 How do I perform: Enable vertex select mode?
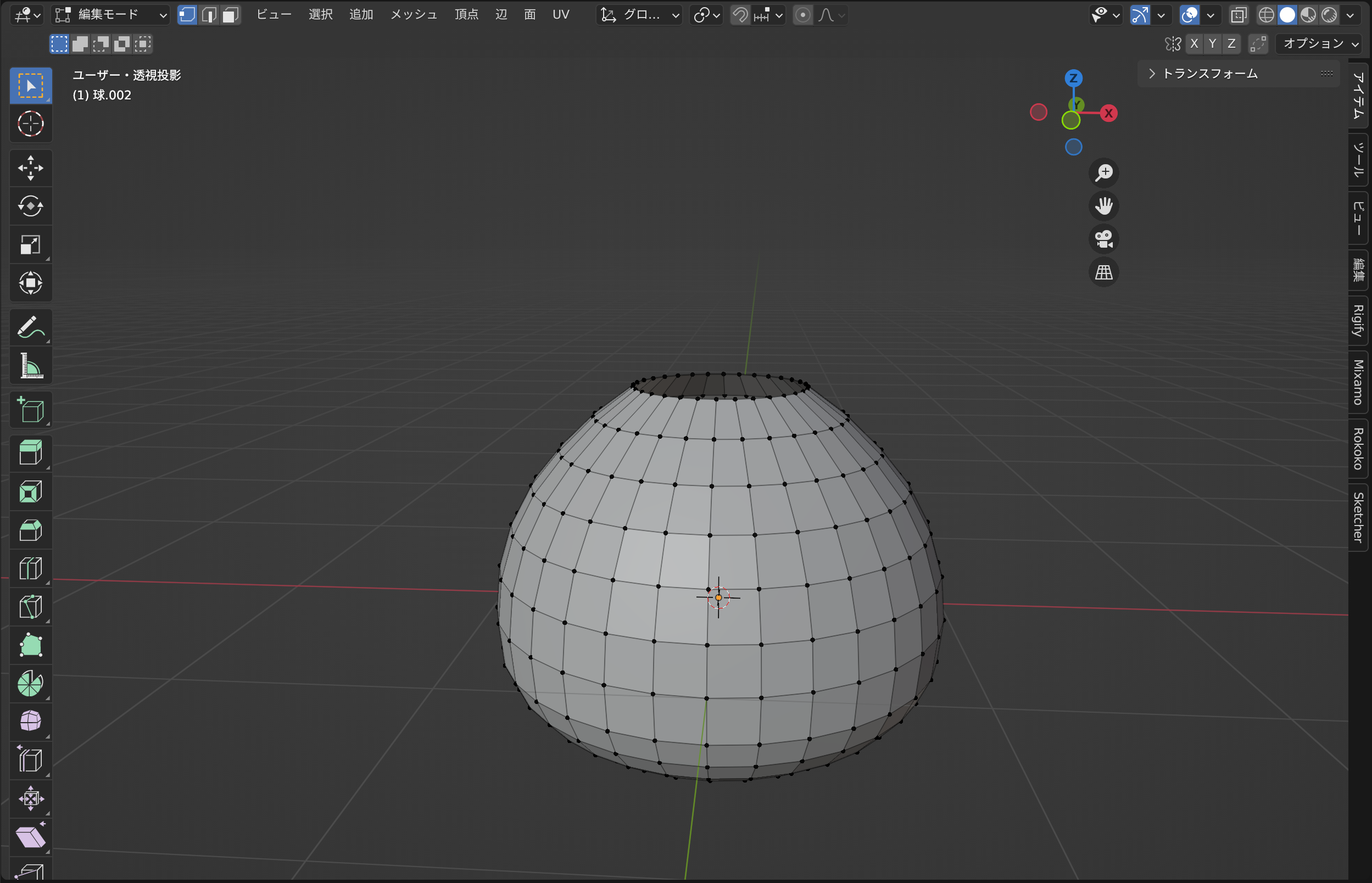[187, 15]
